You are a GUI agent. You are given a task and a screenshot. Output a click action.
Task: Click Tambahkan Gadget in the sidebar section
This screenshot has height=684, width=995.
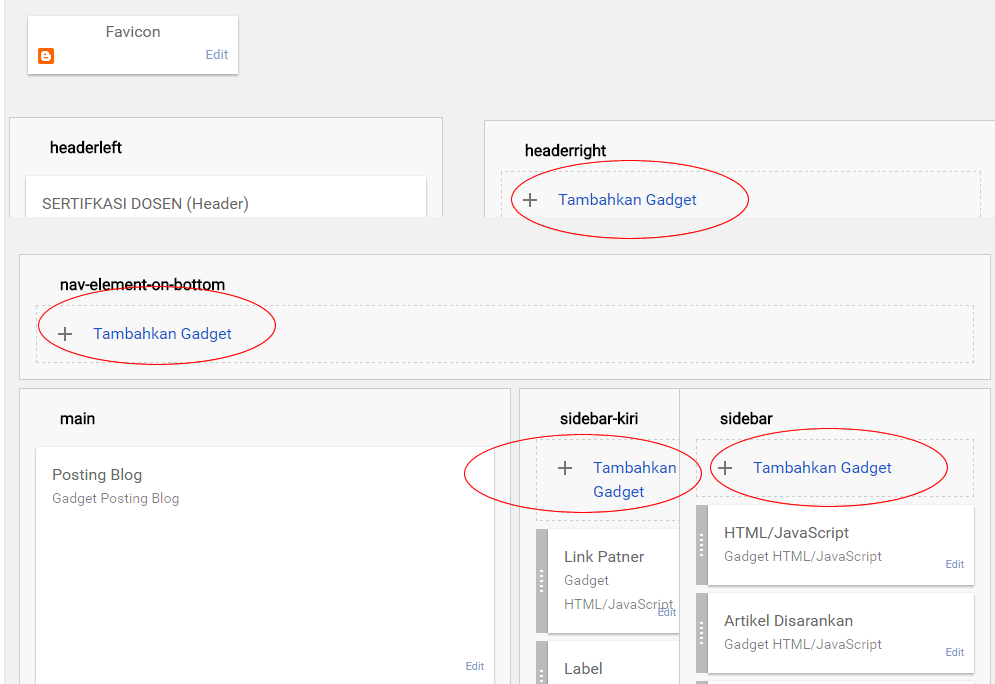(x=822, y=468)
